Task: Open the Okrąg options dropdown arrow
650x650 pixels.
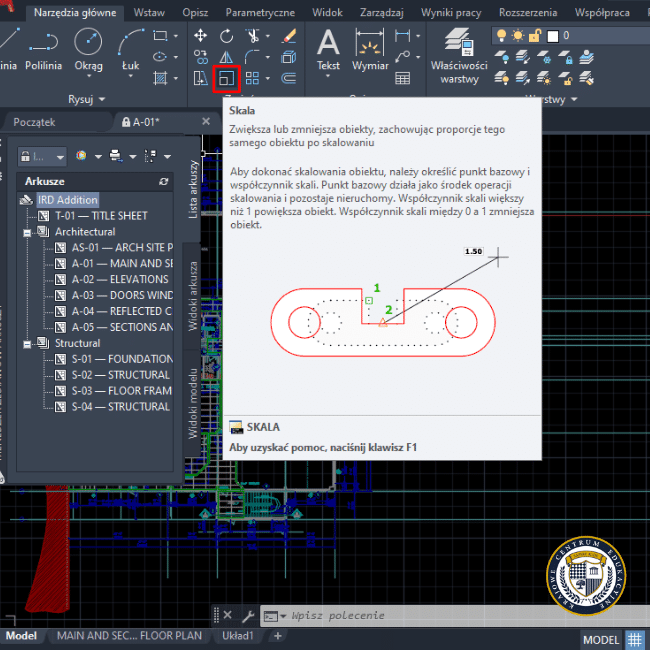Action: 89,76
